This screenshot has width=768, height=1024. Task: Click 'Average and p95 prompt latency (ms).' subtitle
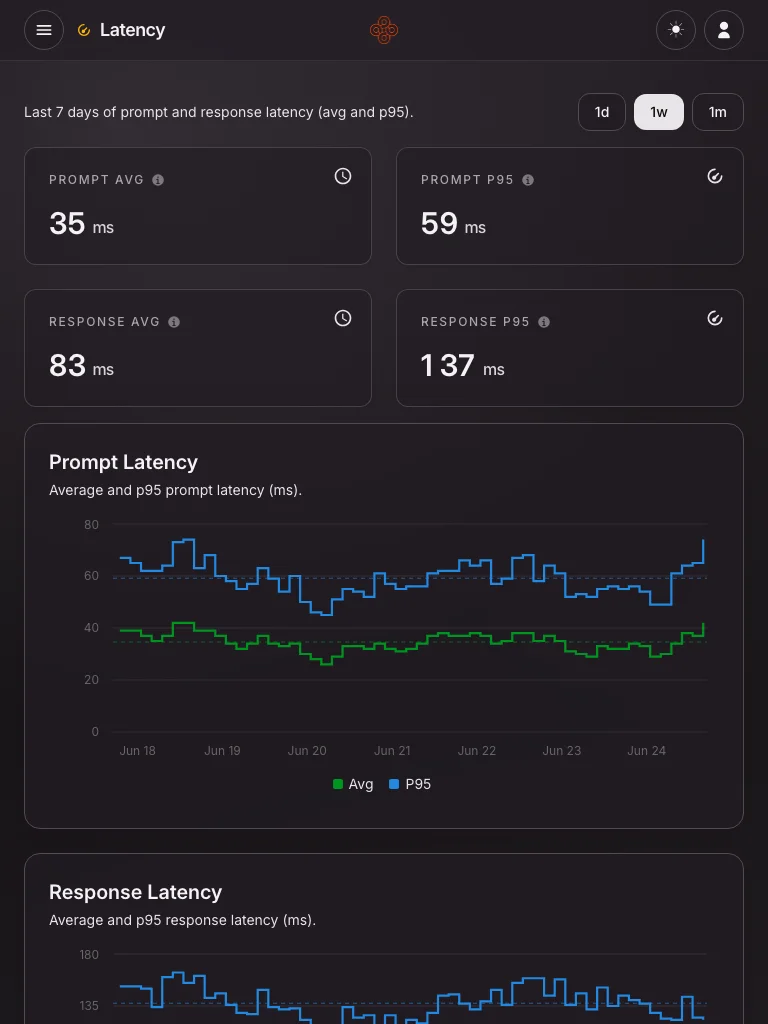click(176, 490)
